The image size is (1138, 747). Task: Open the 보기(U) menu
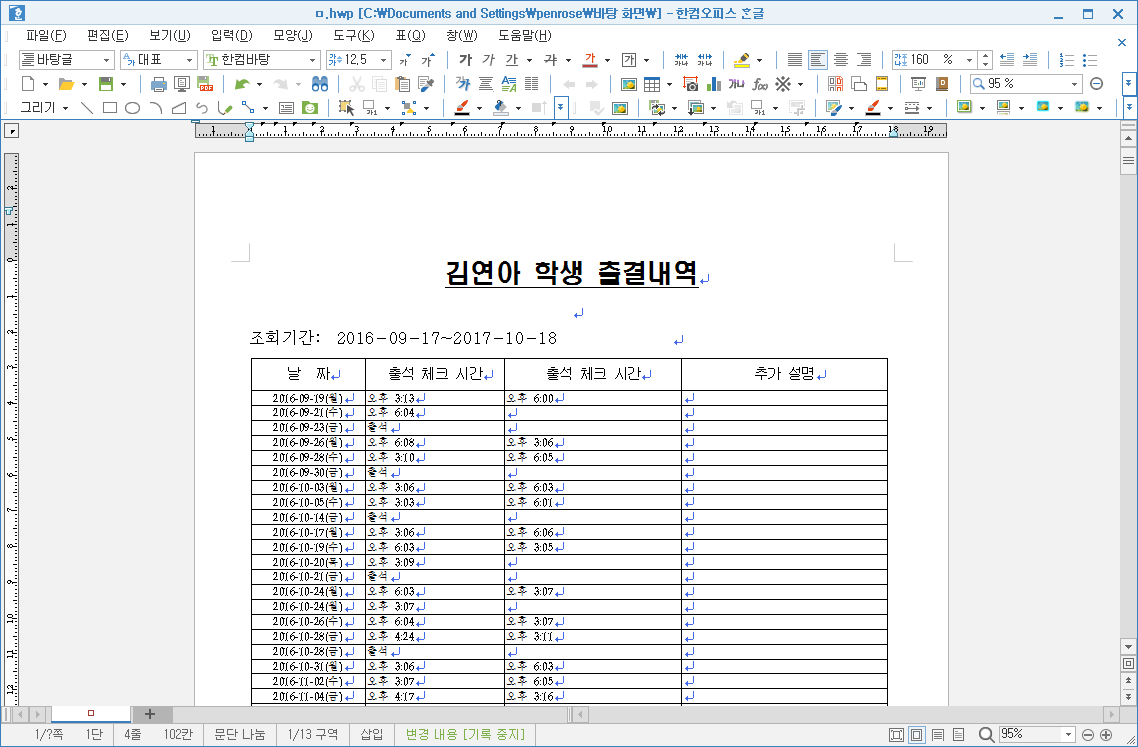[x=170, y=36]
